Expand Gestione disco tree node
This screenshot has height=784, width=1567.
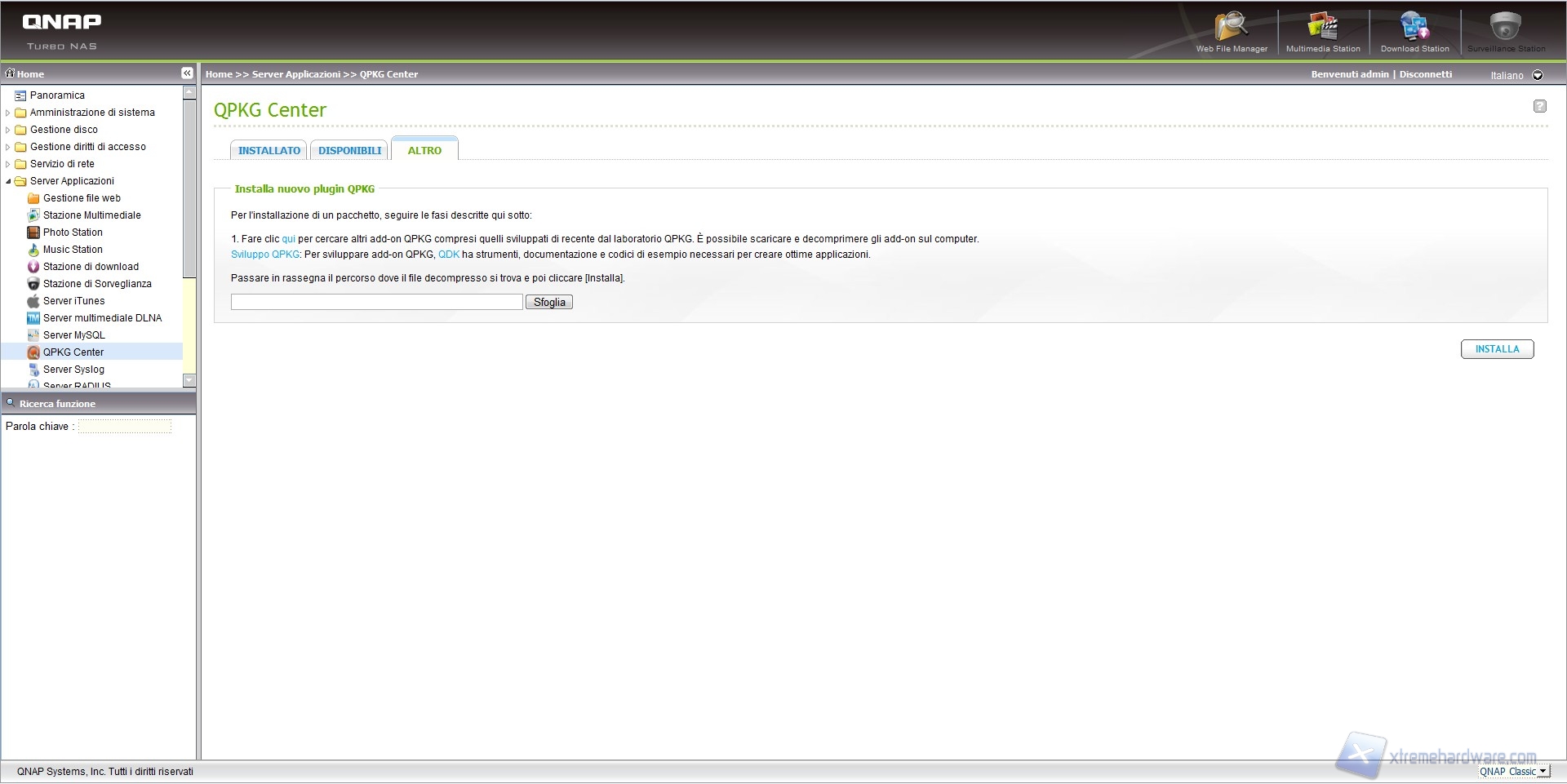pos(8,130)
